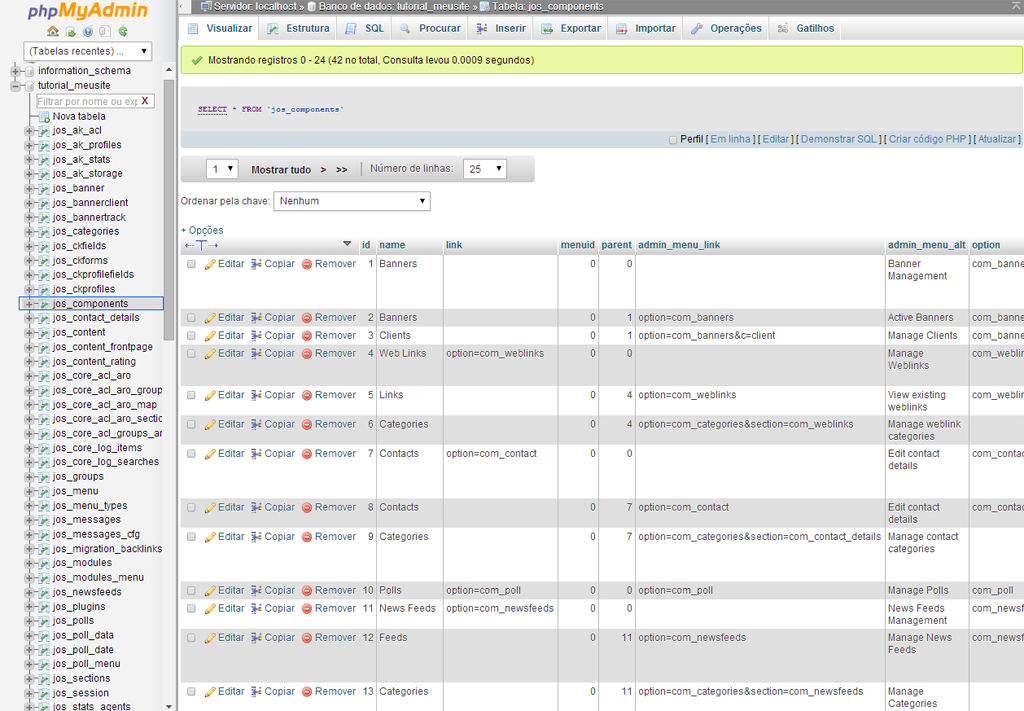Screen dimensions: 1024x711
Task: Switch to the Estrutura tab
Action: pos(299,29)
